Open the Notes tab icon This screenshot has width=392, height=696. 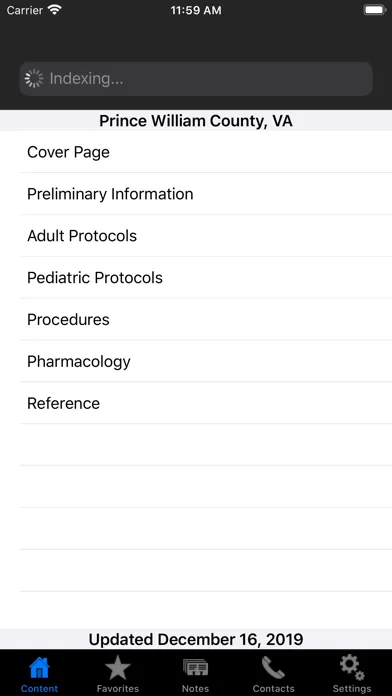[195, 668]
